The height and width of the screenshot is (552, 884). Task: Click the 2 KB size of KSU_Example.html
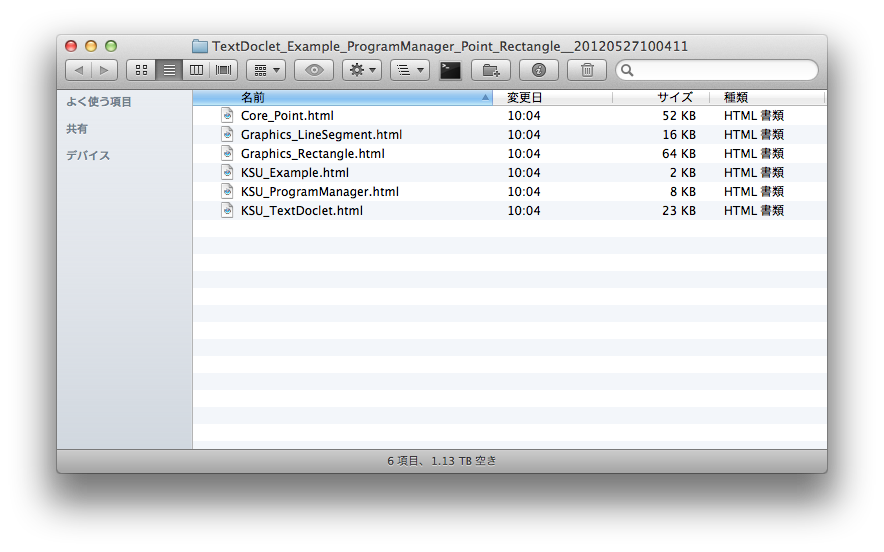pos(683,173)
